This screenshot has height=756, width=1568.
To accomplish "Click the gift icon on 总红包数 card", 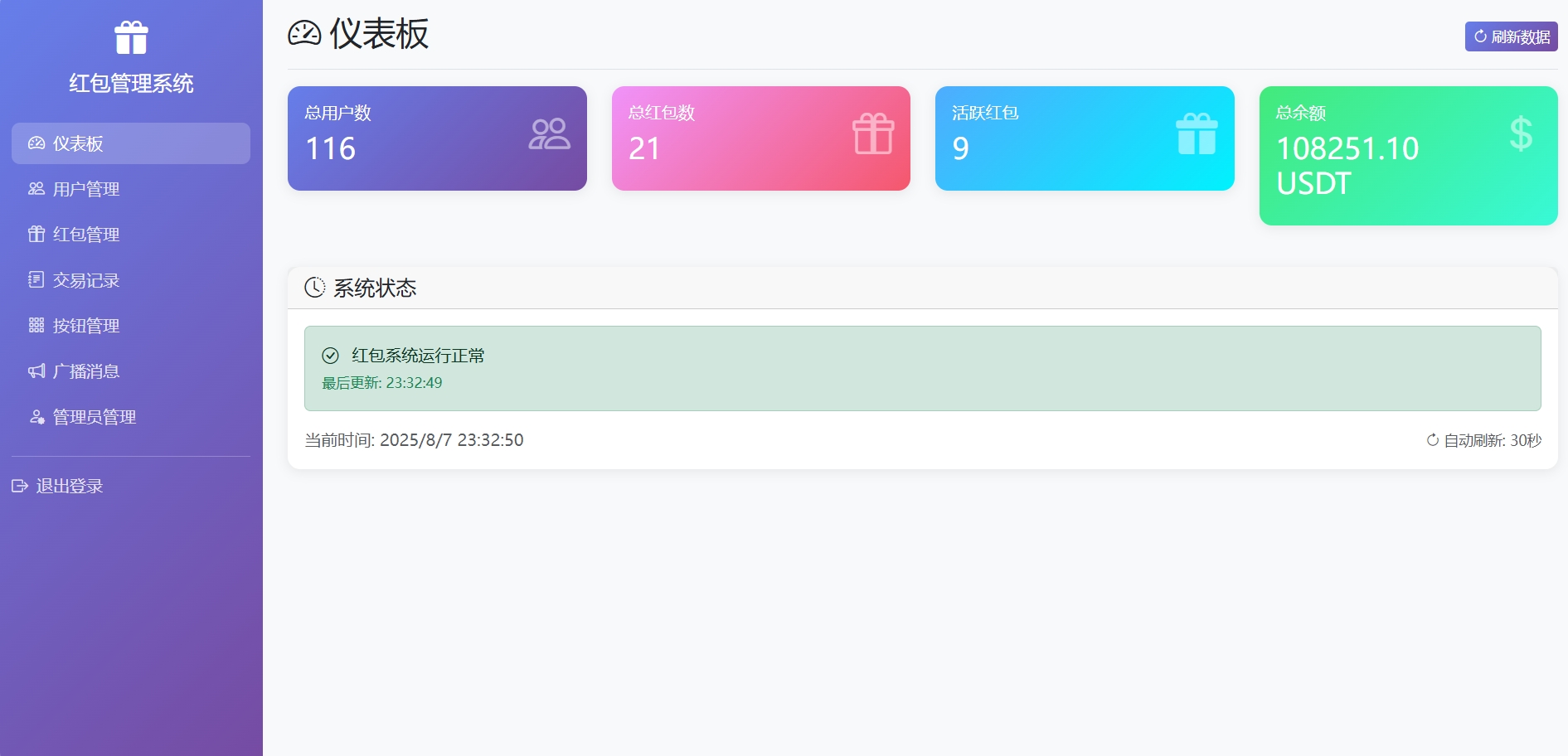I will point(873,134).
